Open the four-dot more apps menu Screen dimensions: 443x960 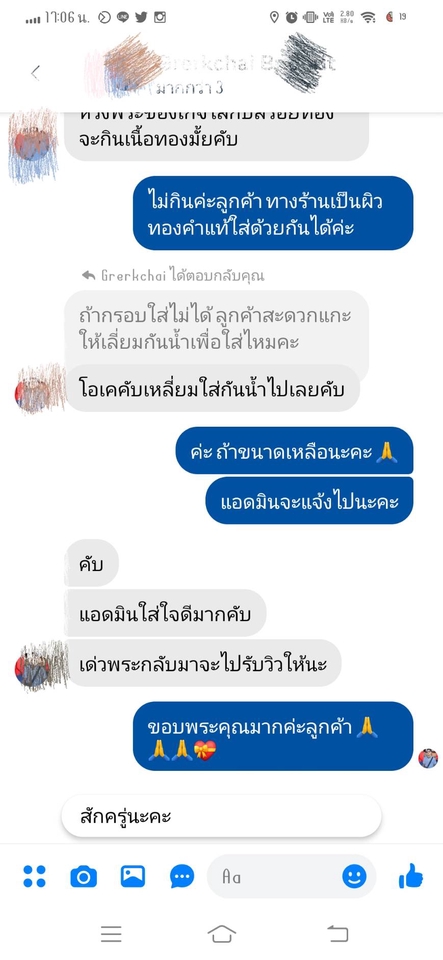[34, 876]
